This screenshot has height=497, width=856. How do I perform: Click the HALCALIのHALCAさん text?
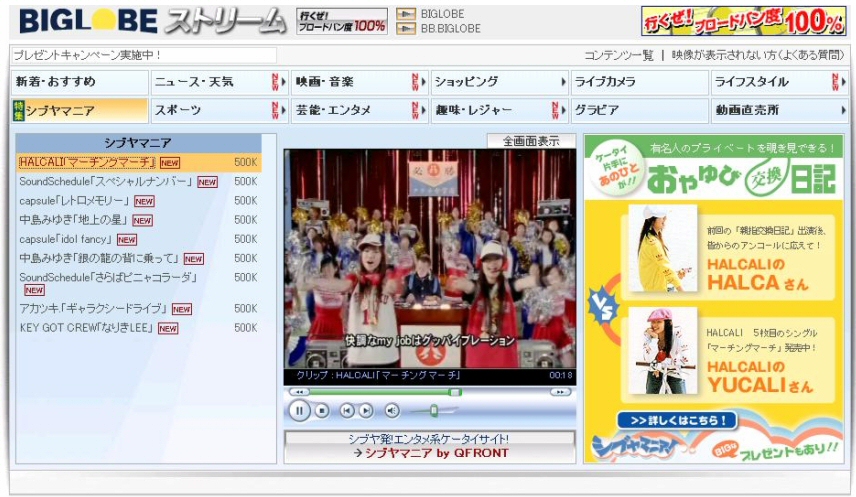pos(757,275)
